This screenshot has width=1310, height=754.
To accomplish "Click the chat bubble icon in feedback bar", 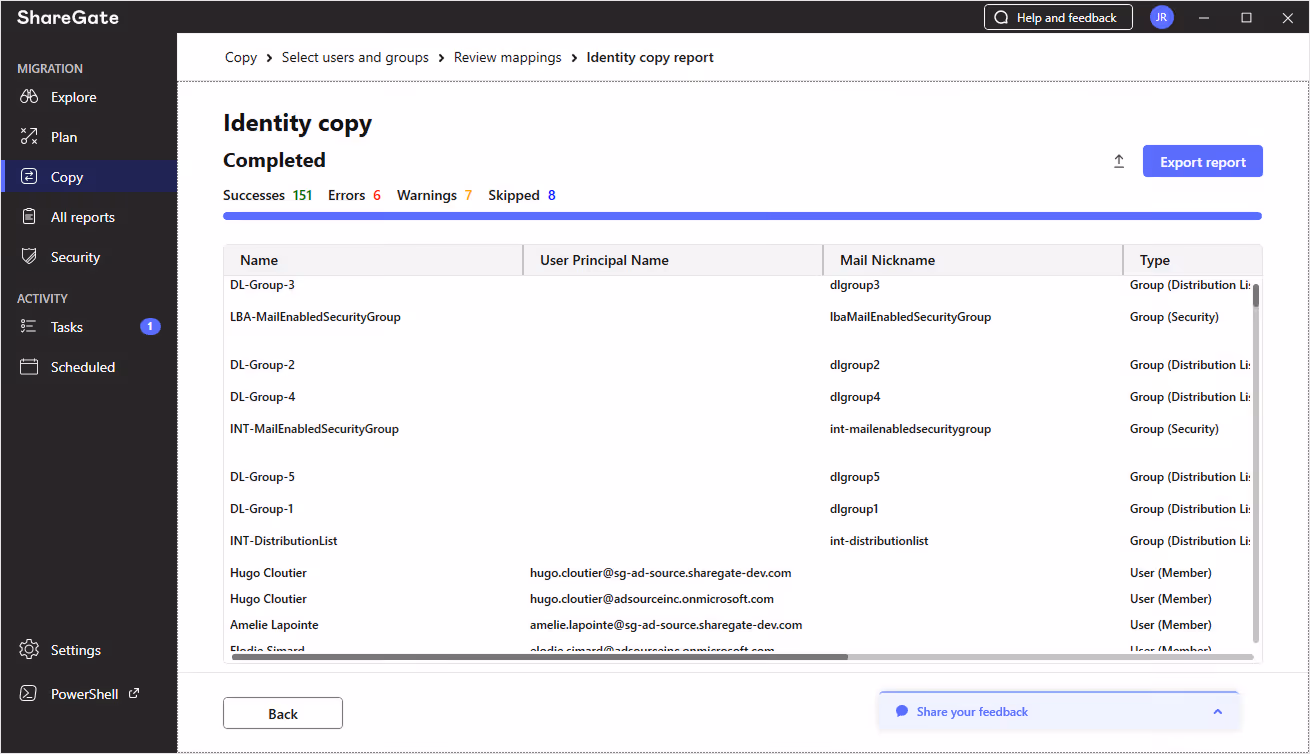I will click(x=902, y=712).
